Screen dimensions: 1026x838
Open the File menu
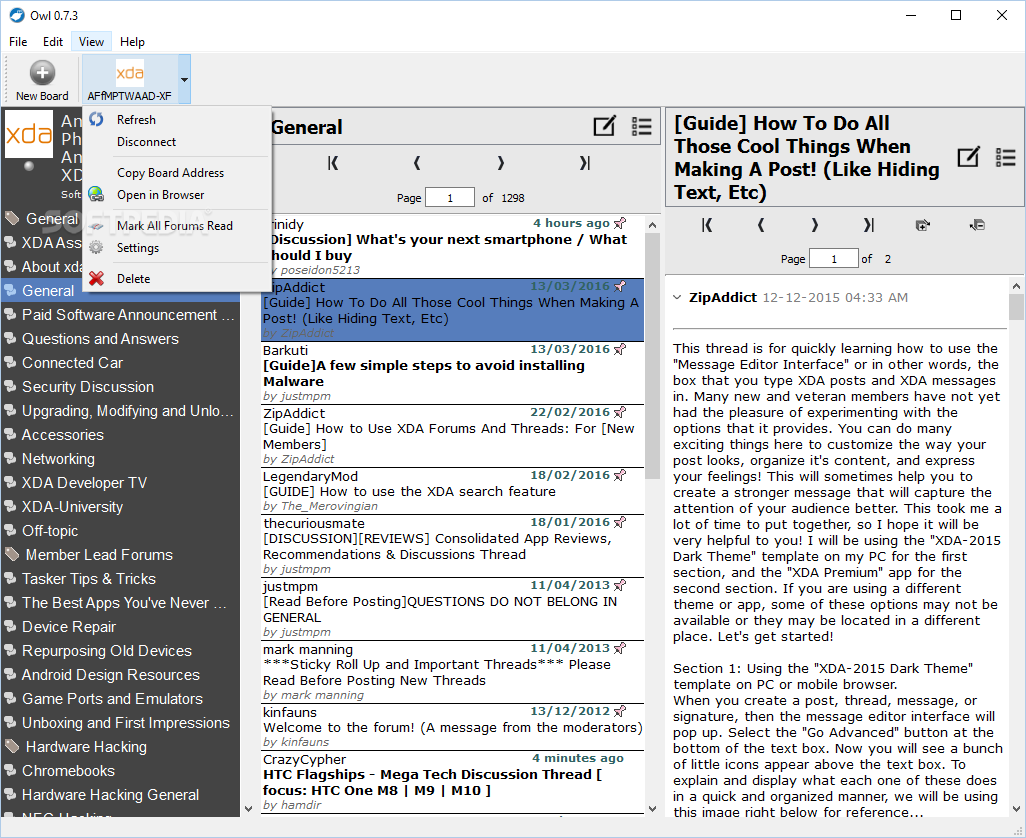(x=18, y=42)
